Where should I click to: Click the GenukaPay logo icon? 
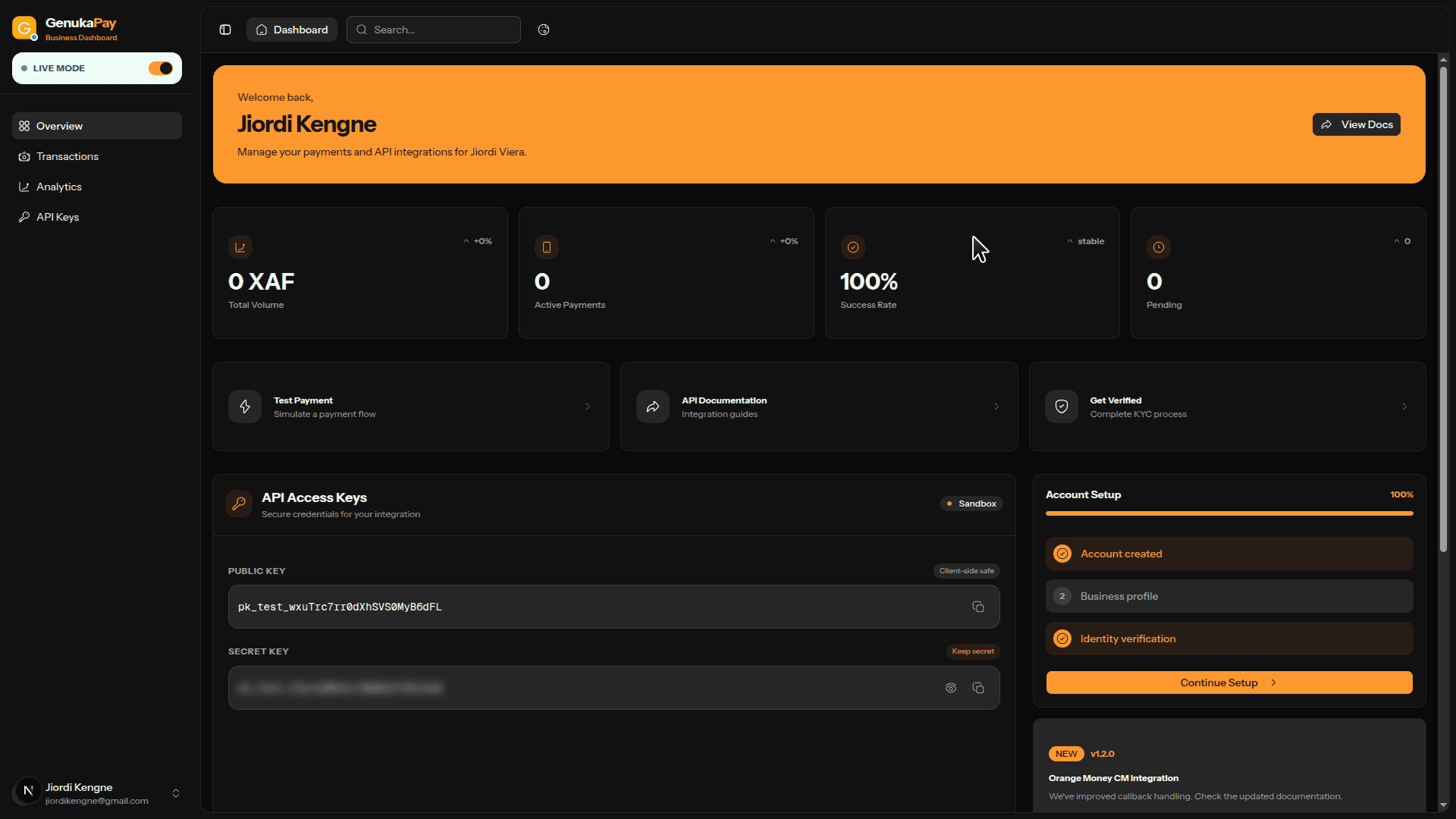24,29
